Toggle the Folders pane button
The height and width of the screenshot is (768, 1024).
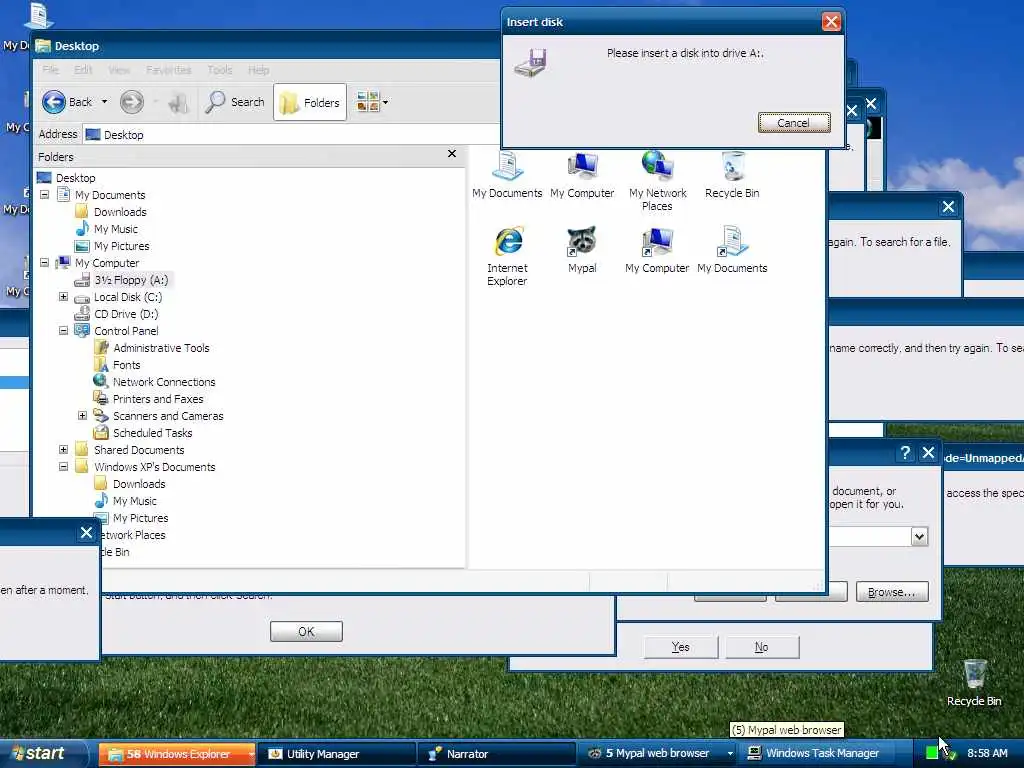pos(310,103)
